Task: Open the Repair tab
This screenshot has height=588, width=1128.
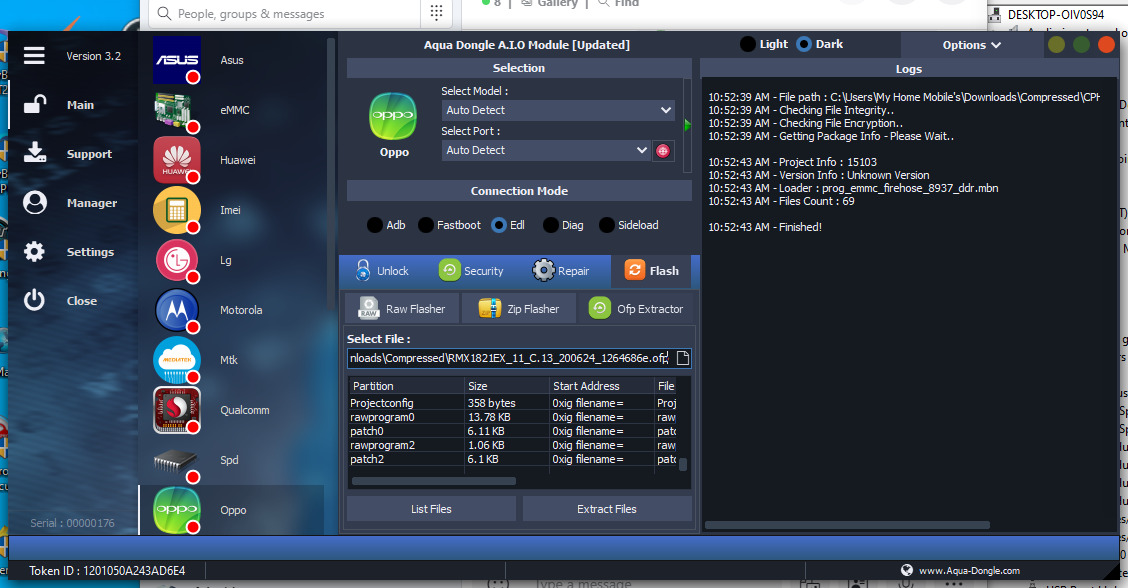Action: [560, 271]
